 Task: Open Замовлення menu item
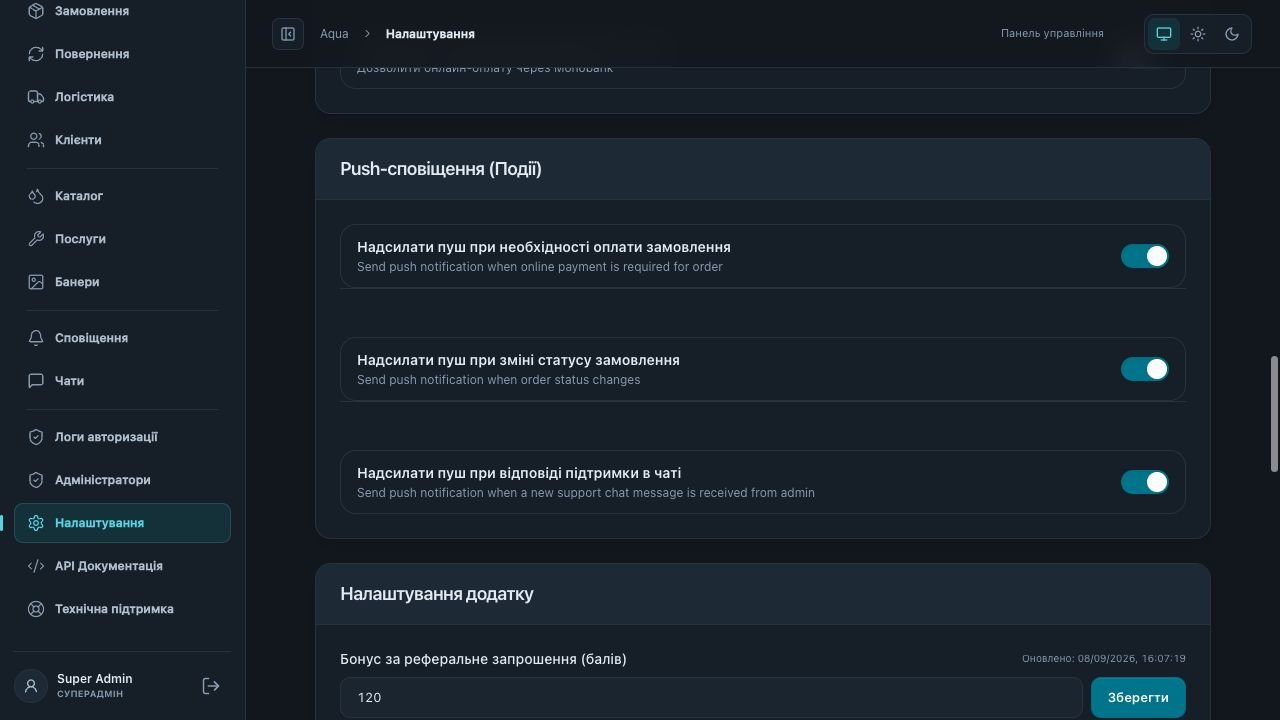tap(122, 11)
